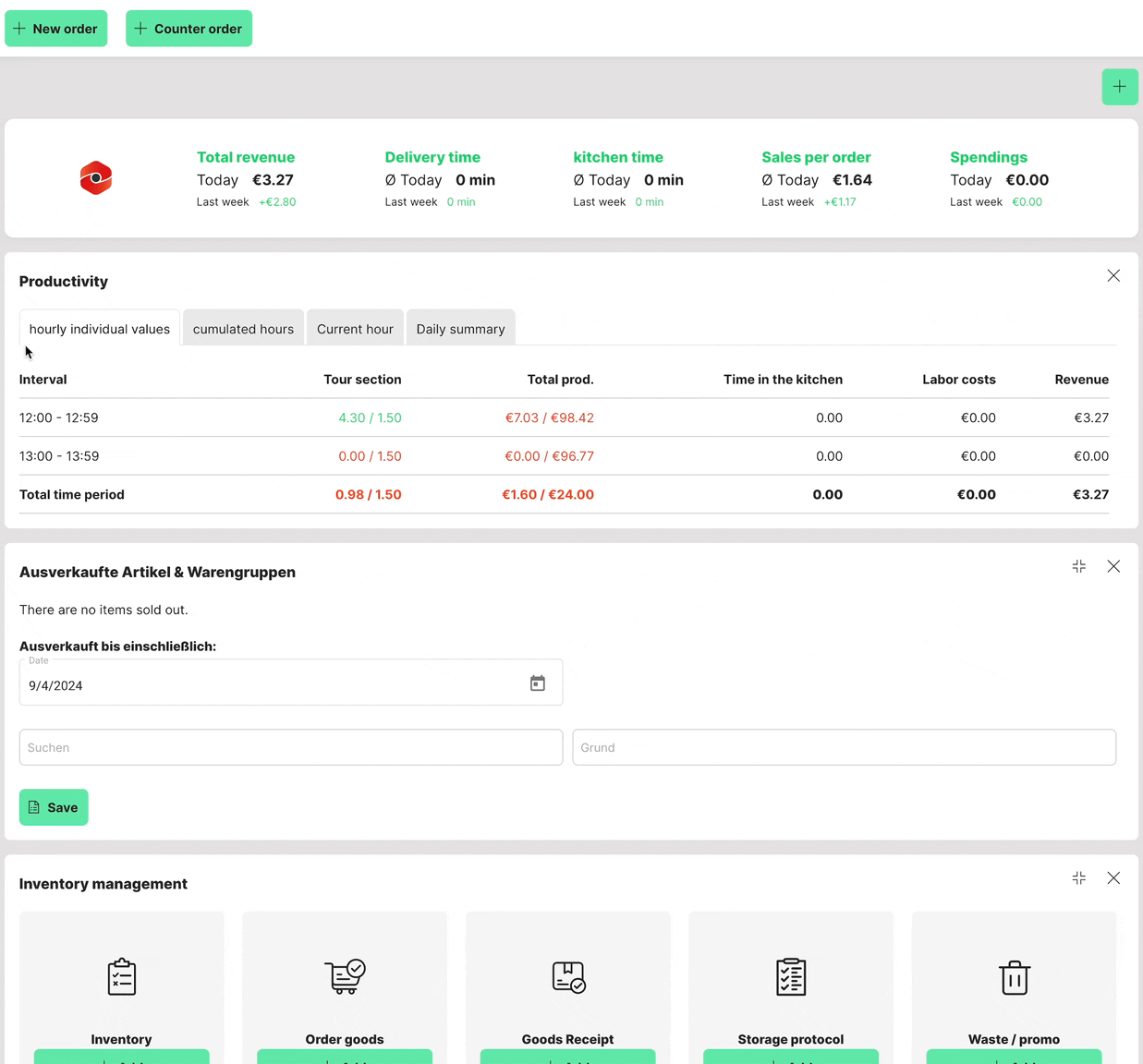
Task: Close the Productivity panel
Action: pyautogui.click(x=1113, y=276)
